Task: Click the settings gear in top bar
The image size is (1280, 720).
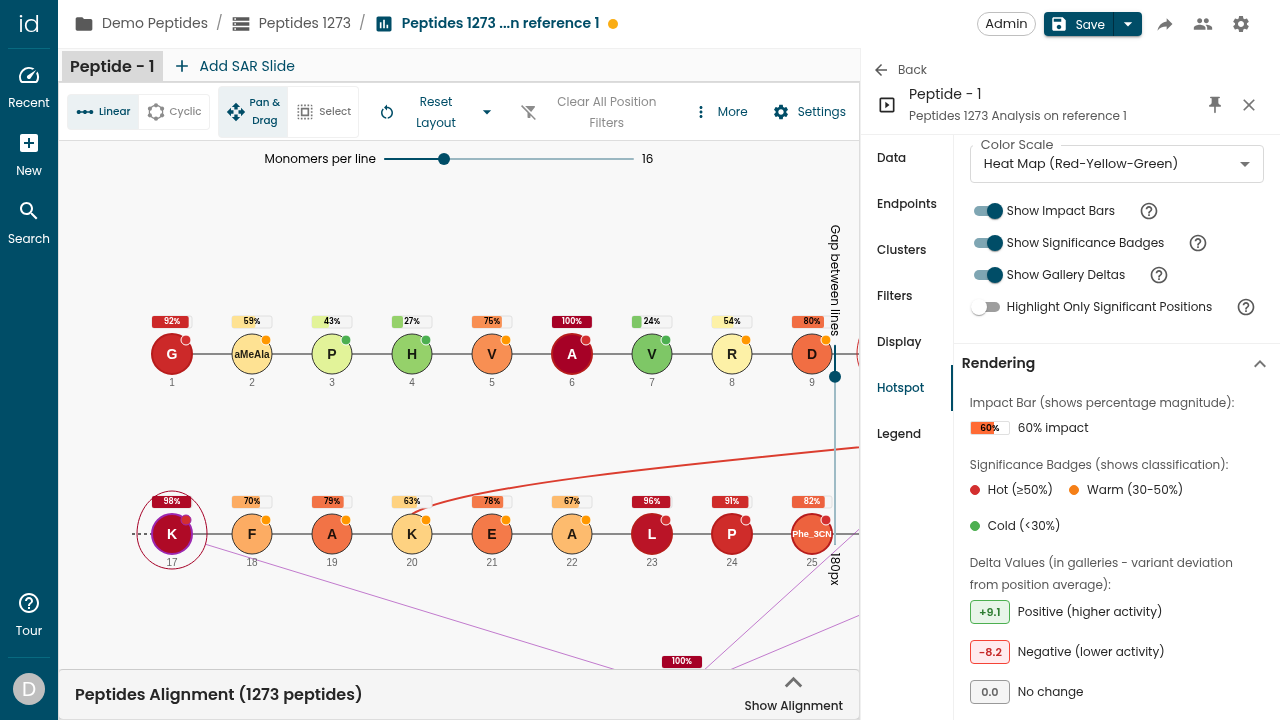Action: click(x=1241, y=24)
